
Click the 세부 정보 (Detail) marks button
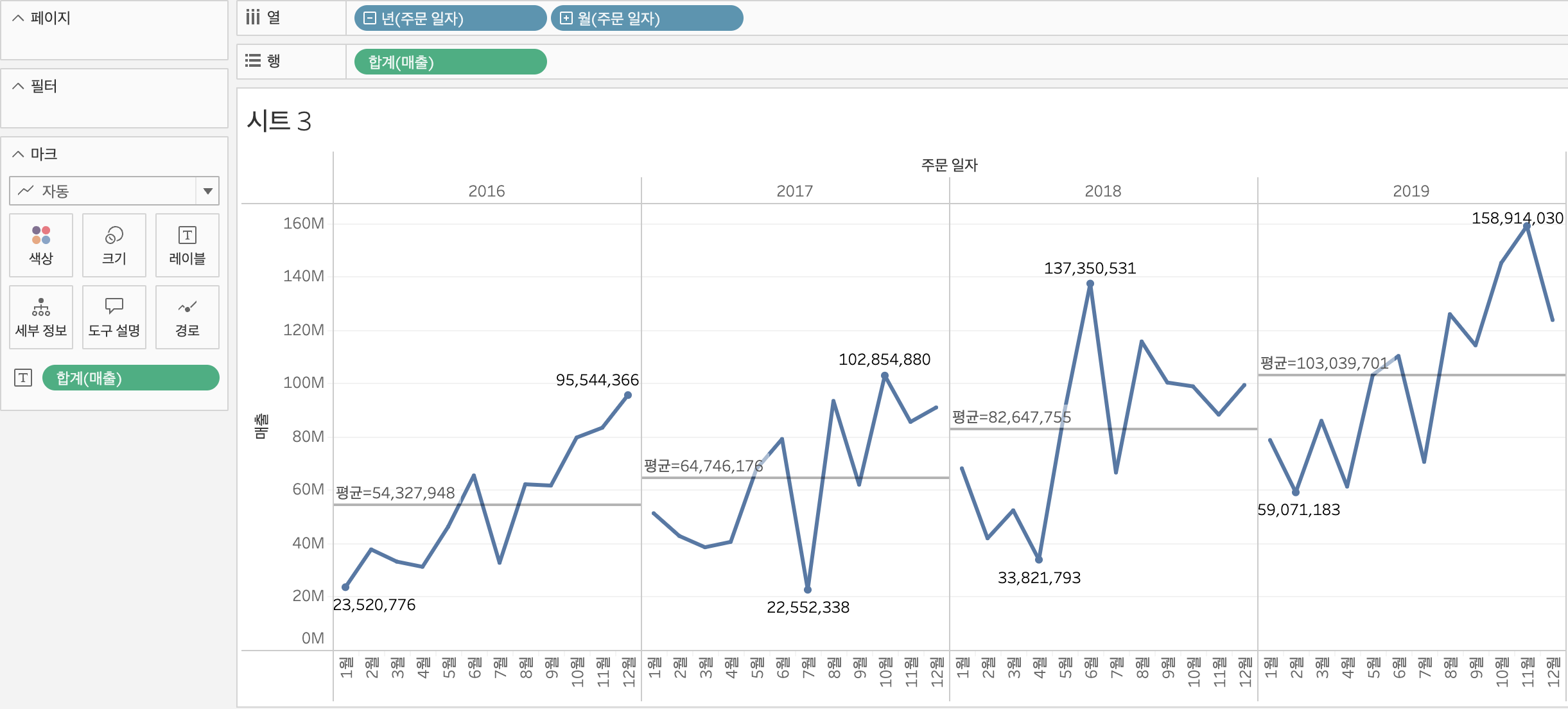coord(41,317)
